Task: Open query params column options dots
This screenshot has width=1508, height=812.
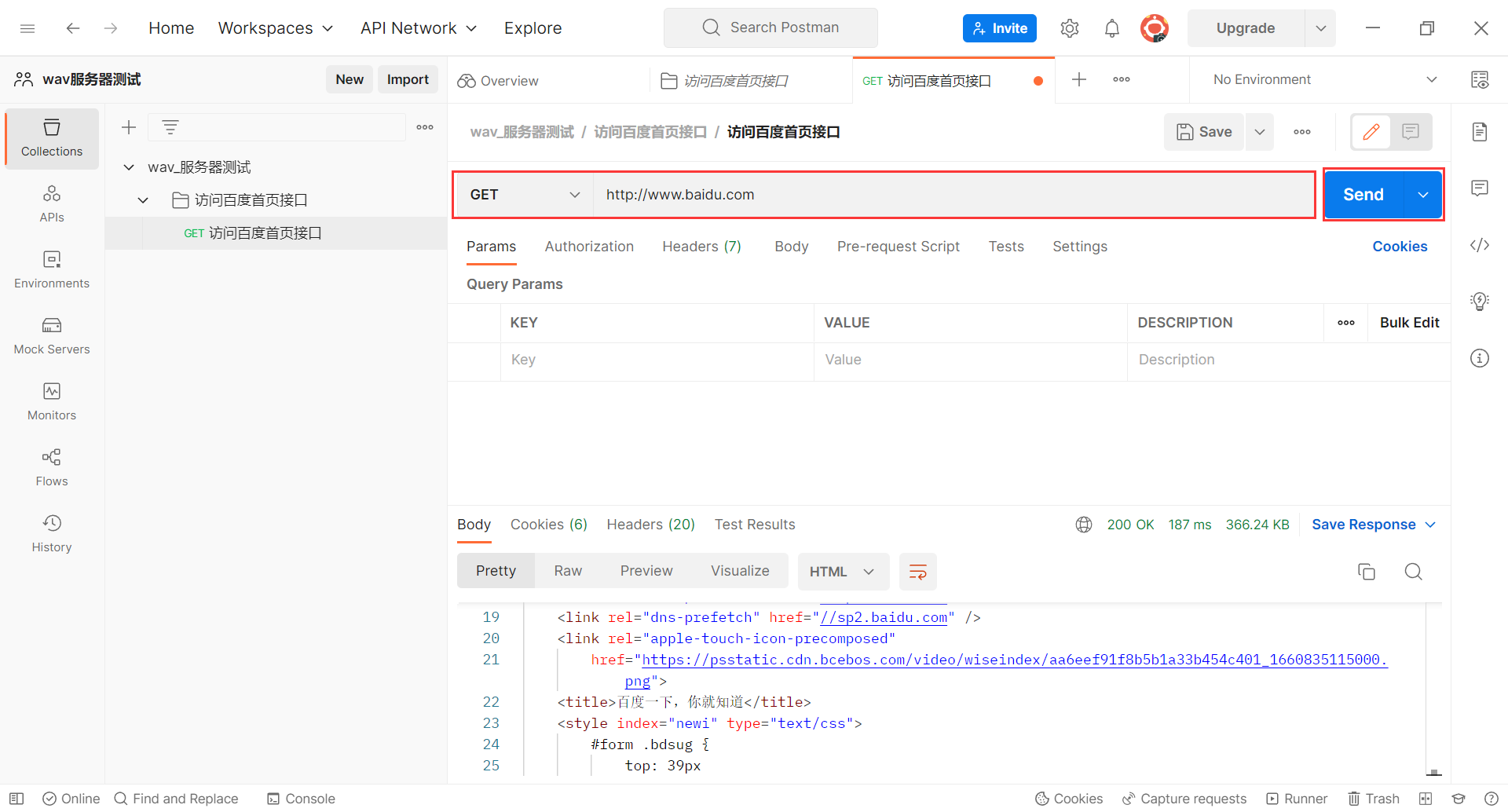Action: pos(1346,323)
